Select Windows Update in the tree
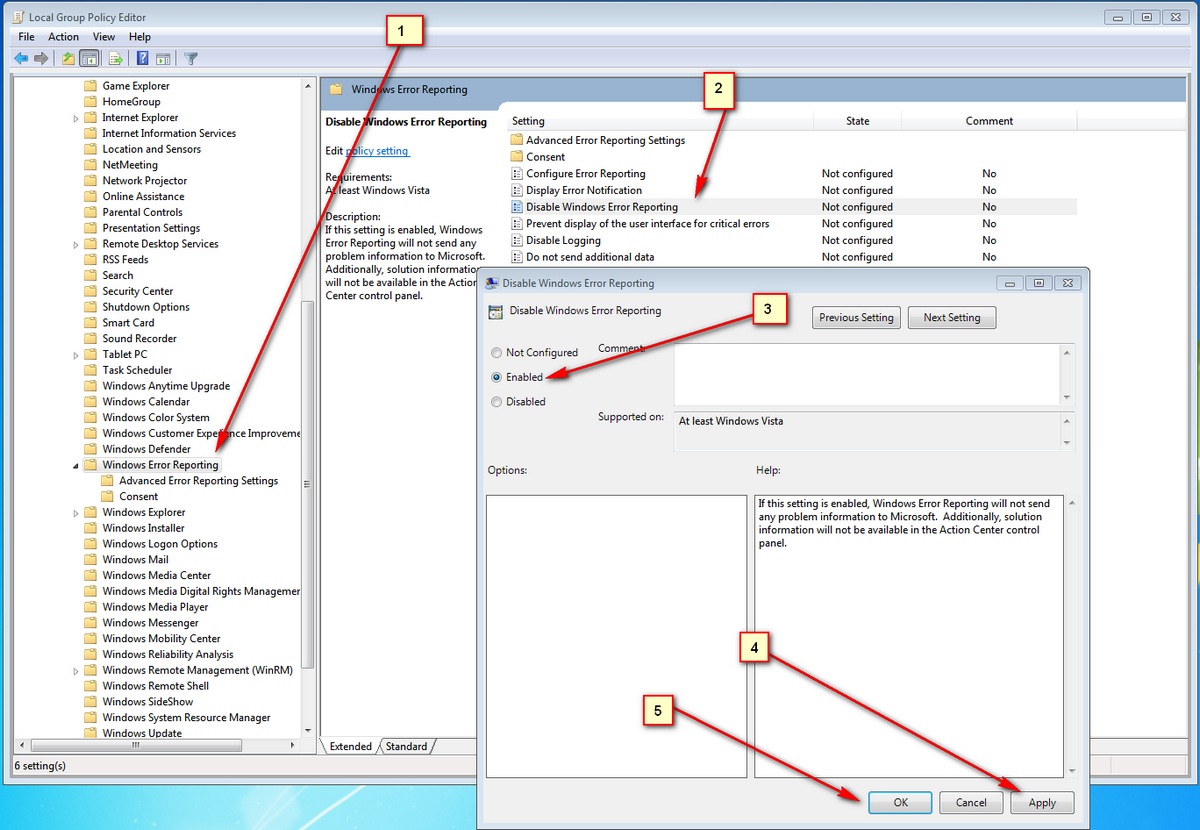Screen dimensions: 1200x830 [142, 733]
